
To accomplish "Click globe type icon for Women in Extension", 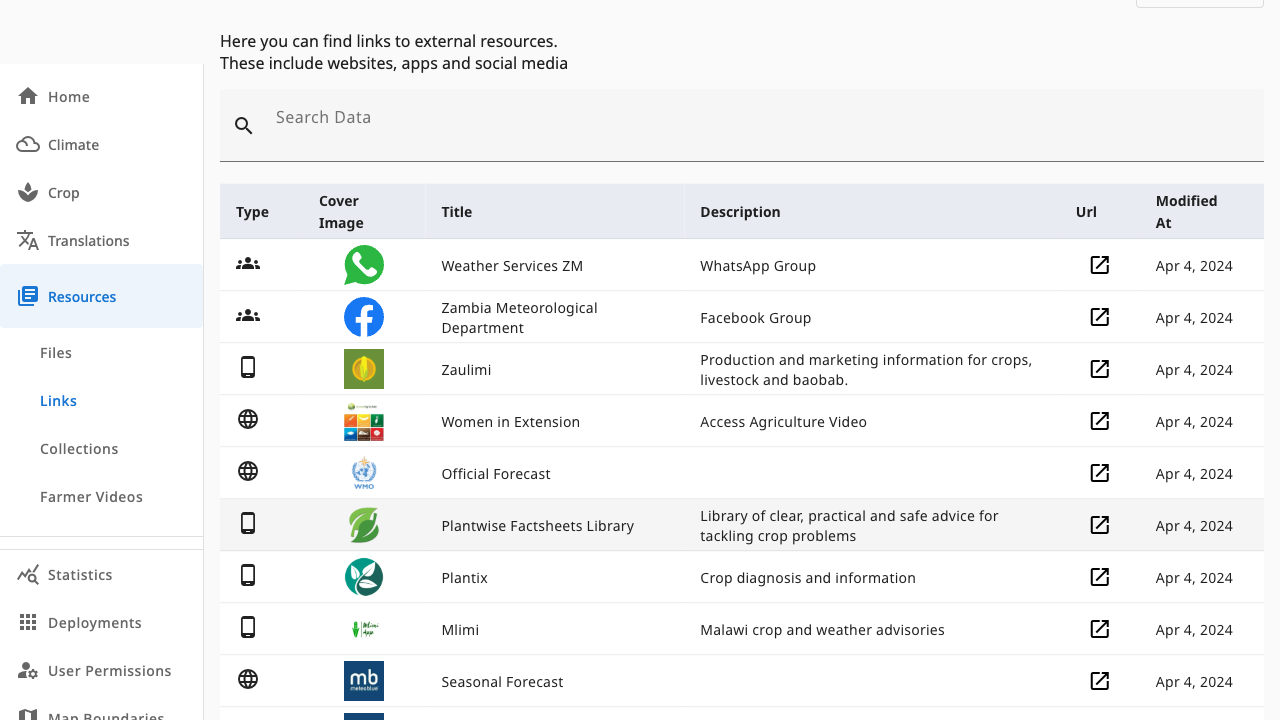I will (x=248, y=419).
